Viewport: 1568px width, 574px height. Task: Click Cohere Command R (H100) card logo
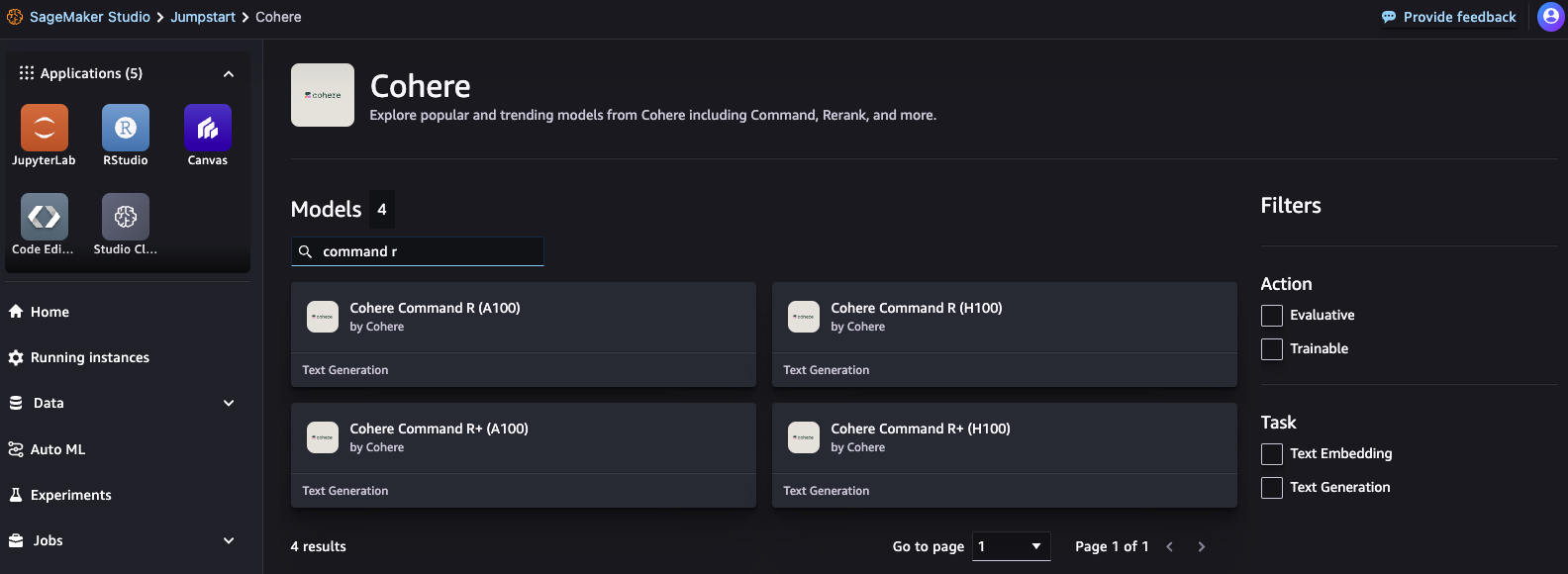(804, 317)
